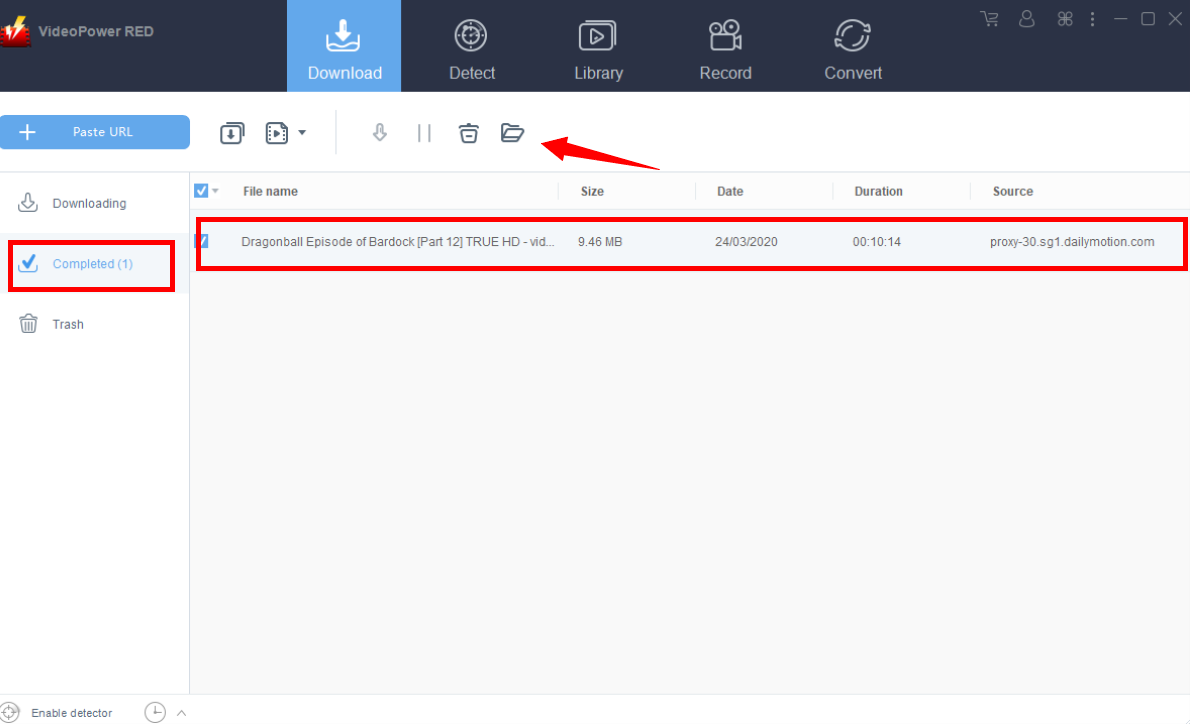
Task: Open the Detect tool
Action: click(x=471, y=46)
